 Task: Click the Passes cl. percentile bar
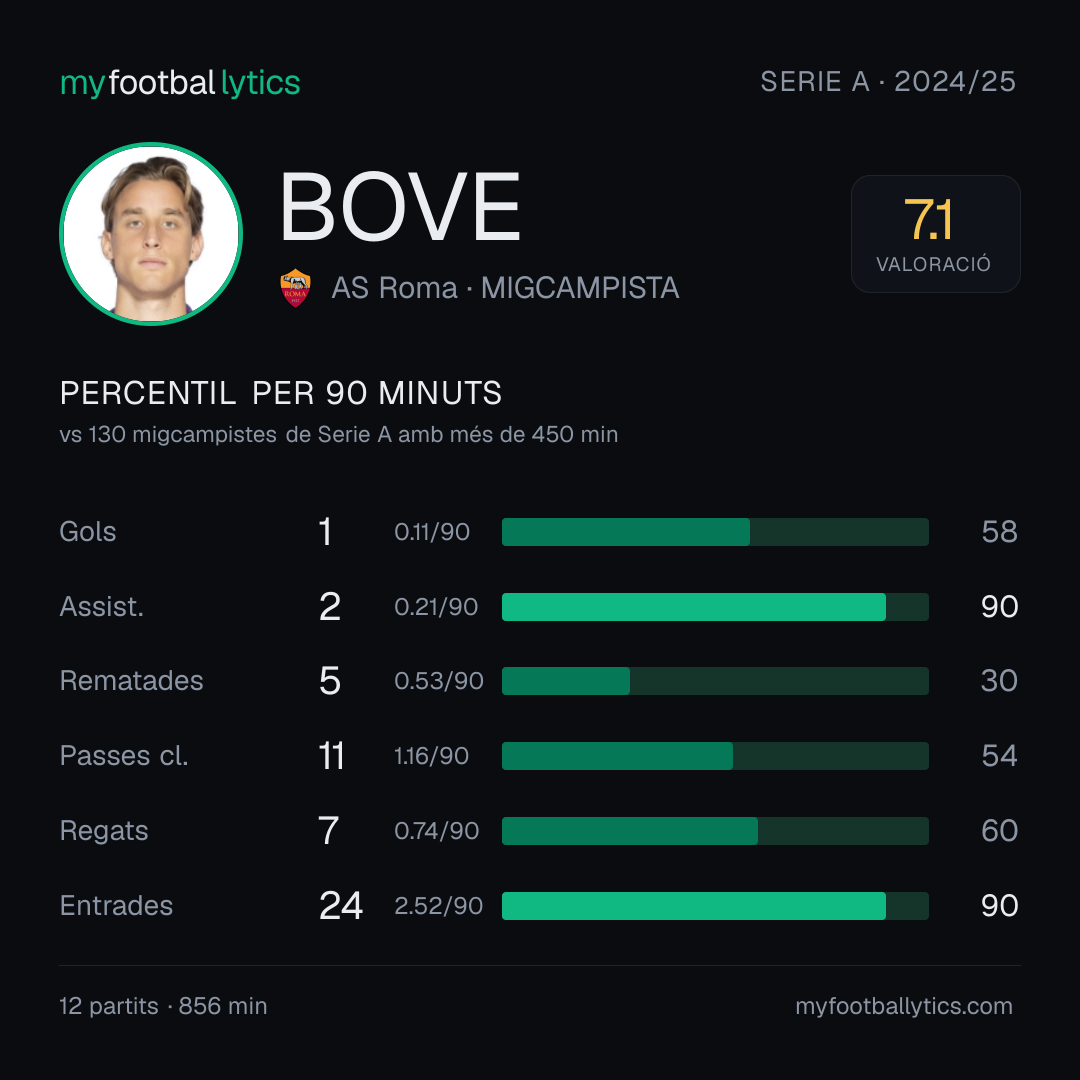click(715, 756)
